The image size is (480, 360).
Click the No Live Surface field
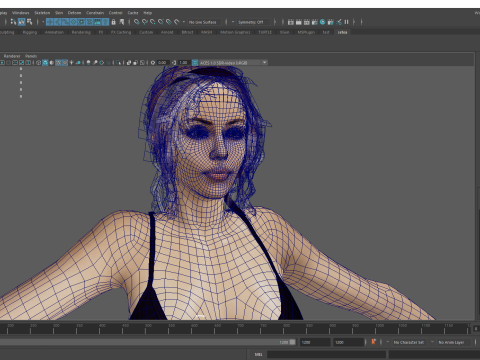[204, 22]
